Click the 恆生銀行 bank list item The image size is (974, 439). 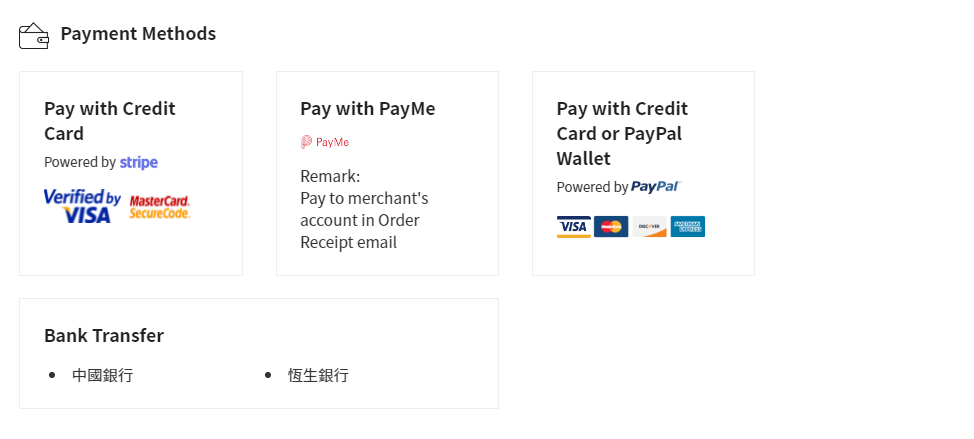pos(318,375)
